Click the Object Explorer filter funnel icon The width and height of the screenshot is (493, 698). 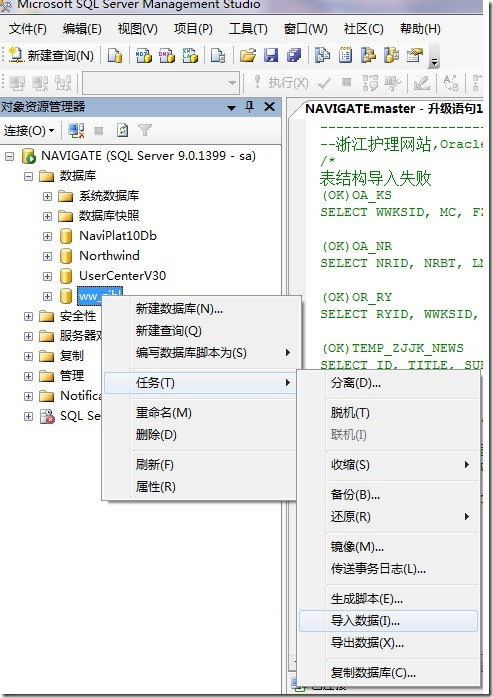coord(145,130)
